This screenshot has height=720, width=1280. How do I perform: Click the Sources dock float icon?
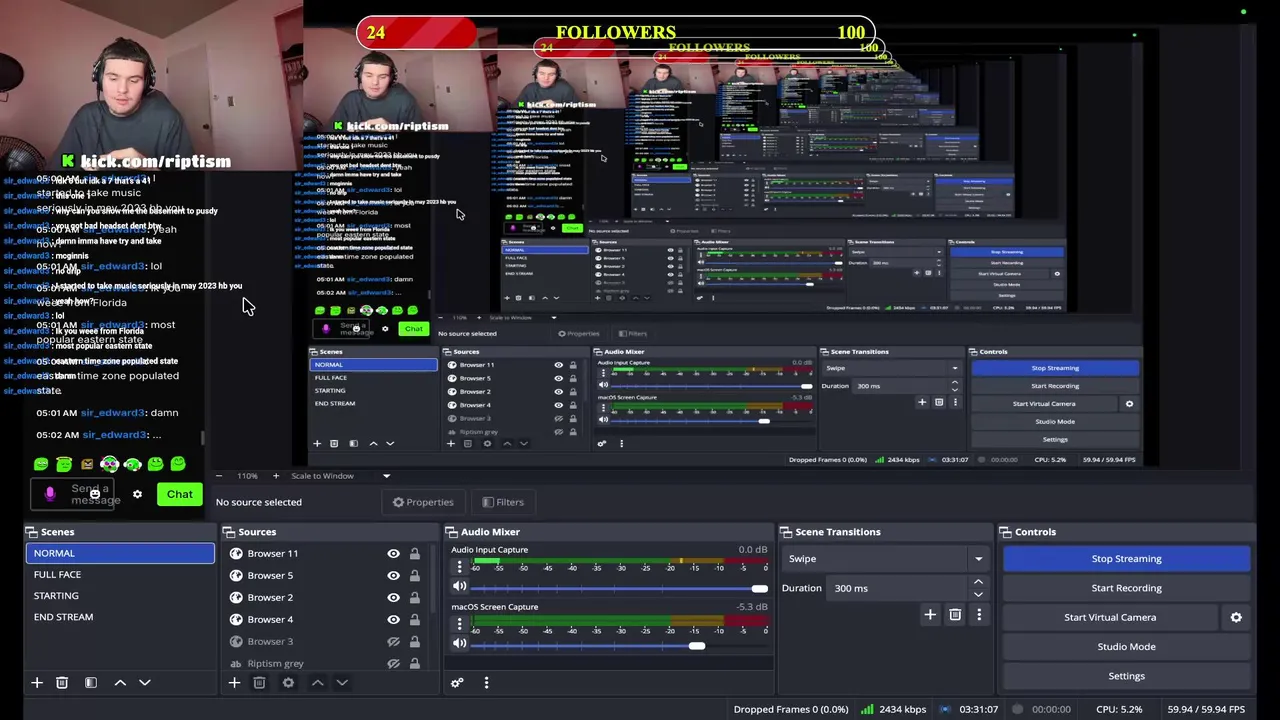(x=229, y=532)
